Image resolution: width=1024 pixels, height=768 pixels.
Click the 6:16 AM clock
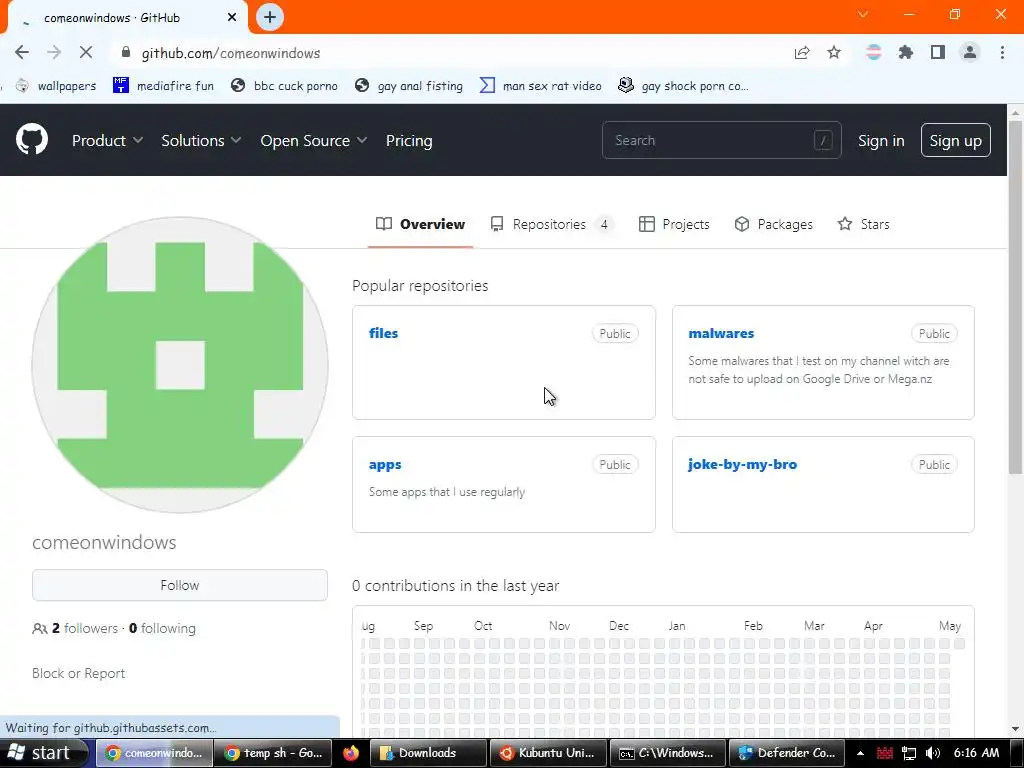tap(976, 753)
